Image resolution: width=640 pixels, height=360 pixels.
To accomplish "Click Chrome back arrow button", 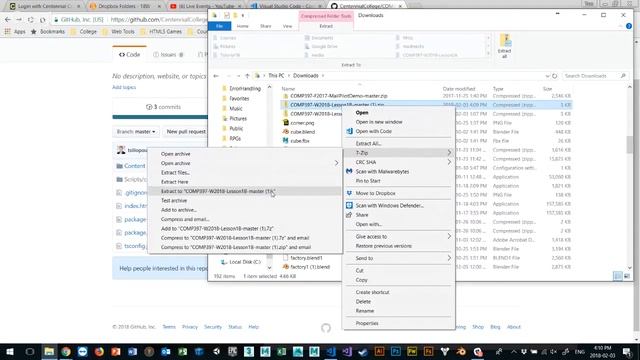I will 8,19.
